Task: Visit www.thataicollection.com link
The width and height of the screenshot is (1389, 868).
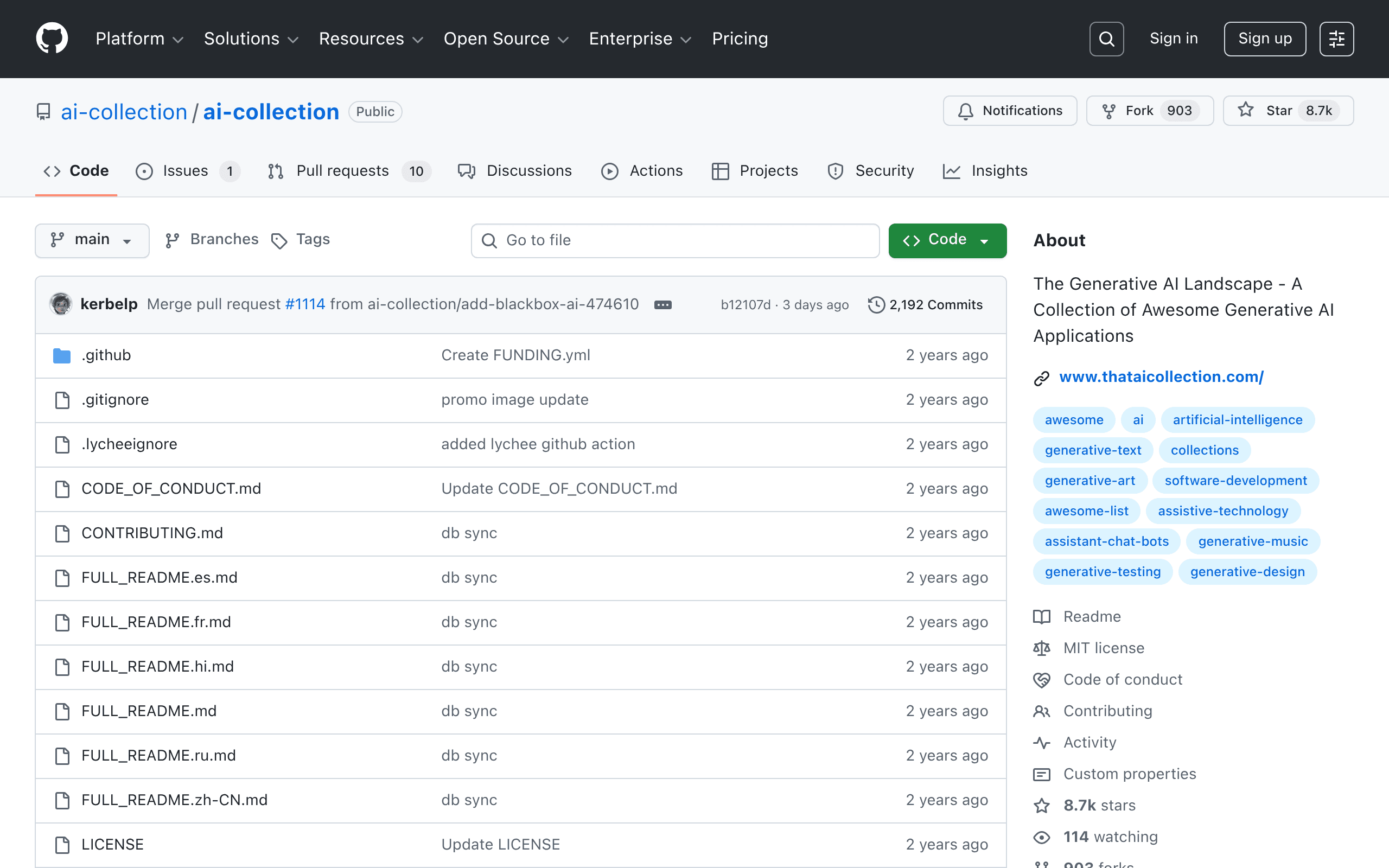Action: 1161,377
